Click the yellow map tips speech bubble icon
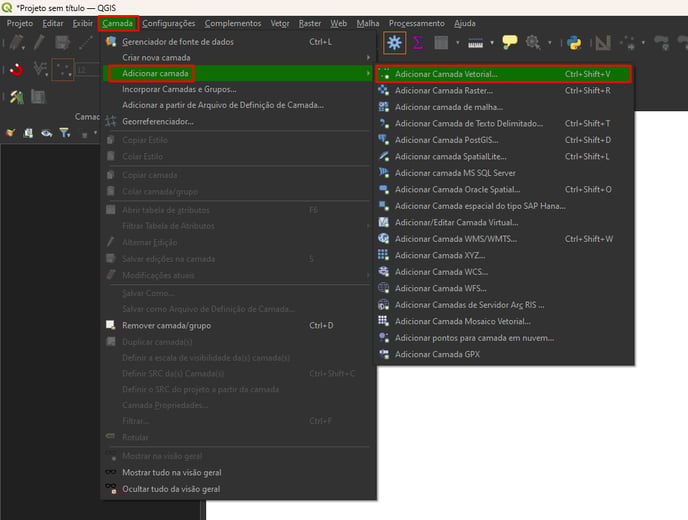 tap(509, 42)
